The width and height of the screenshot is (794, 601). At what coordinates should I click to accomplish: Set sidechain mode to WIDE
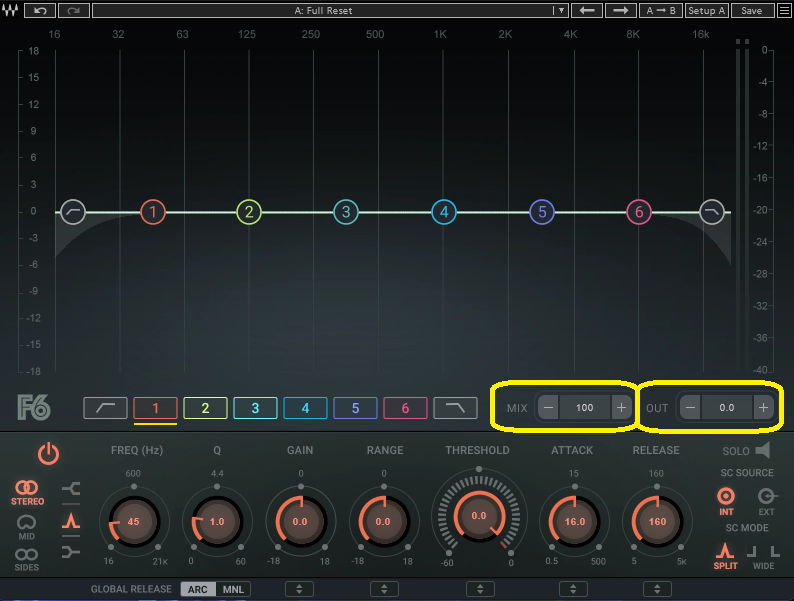[764, 555]
